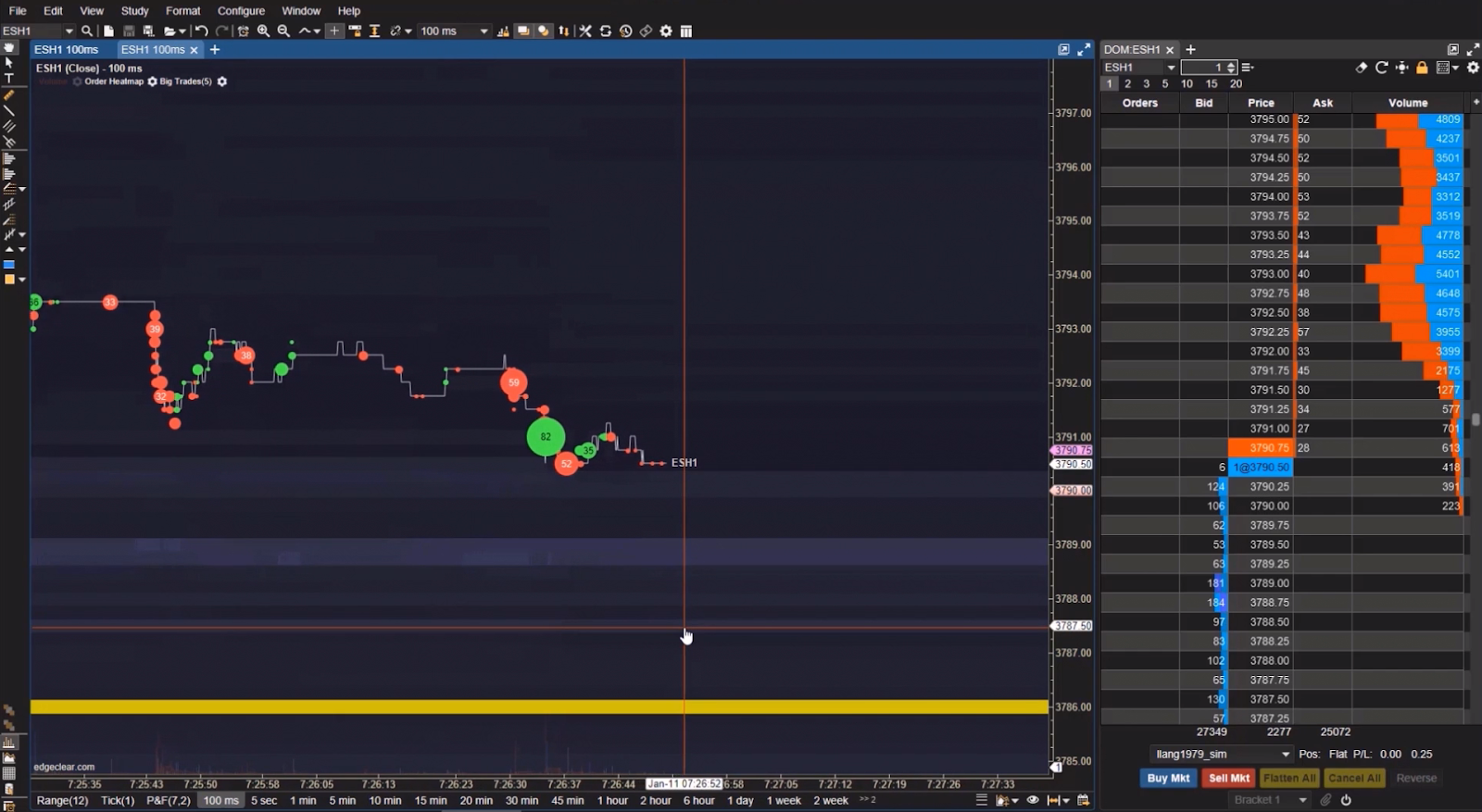1482x812 pixels.
Task: Open the Study menu
Action: coord(134,10)
